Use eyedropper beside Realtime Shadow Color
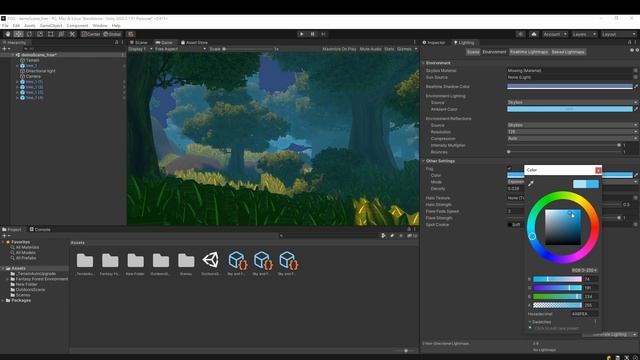This screenshot has width=640, height=360. tap(636, 87)
